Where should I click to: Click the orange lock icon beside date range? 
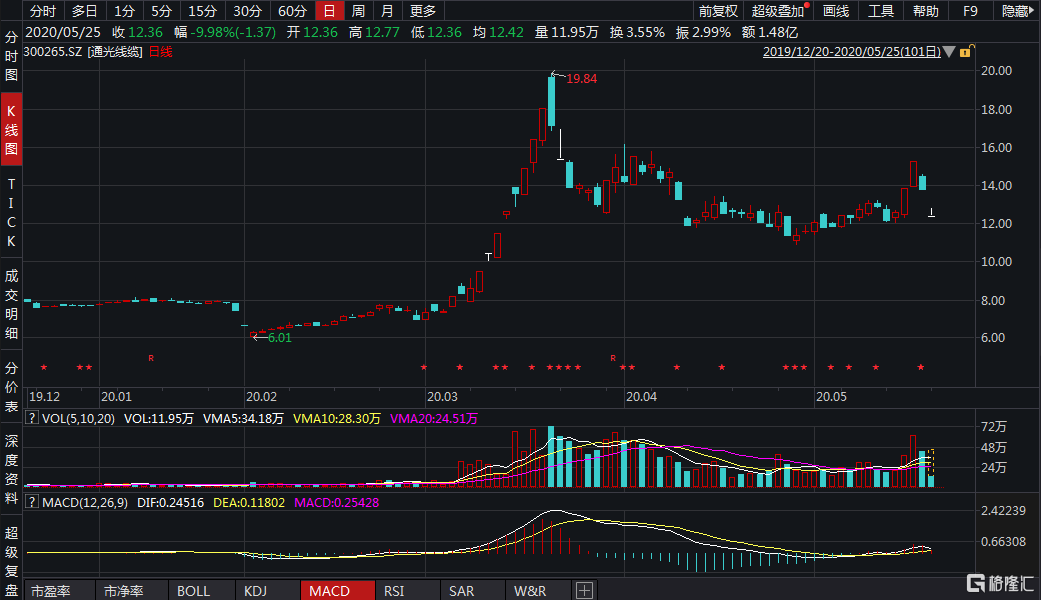pyautogui.click(x=965, y=52)
